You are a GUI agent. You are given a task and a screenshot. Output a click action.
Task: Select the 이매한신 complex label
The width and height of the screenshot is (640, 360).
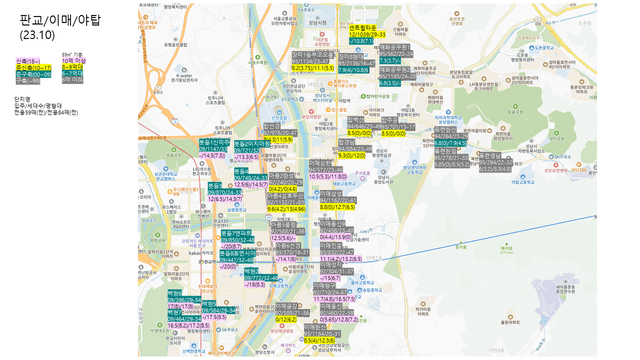[x=315, y=327]
